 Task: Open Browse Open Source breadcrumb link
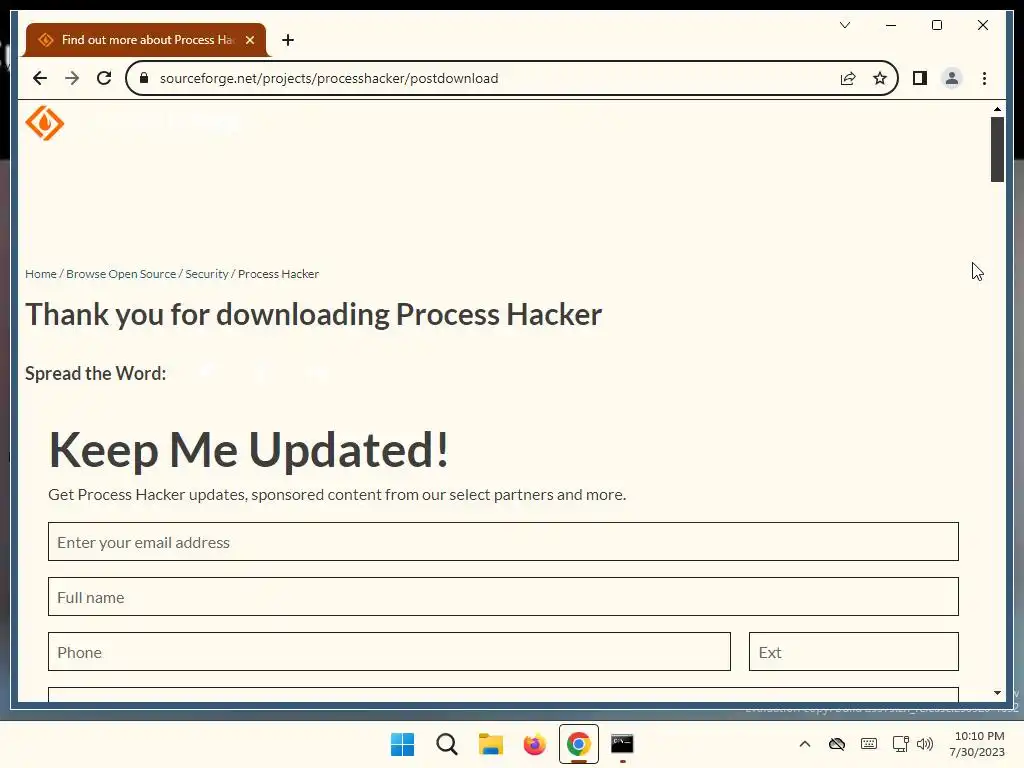pyautogui.click(x=121, y=274)
